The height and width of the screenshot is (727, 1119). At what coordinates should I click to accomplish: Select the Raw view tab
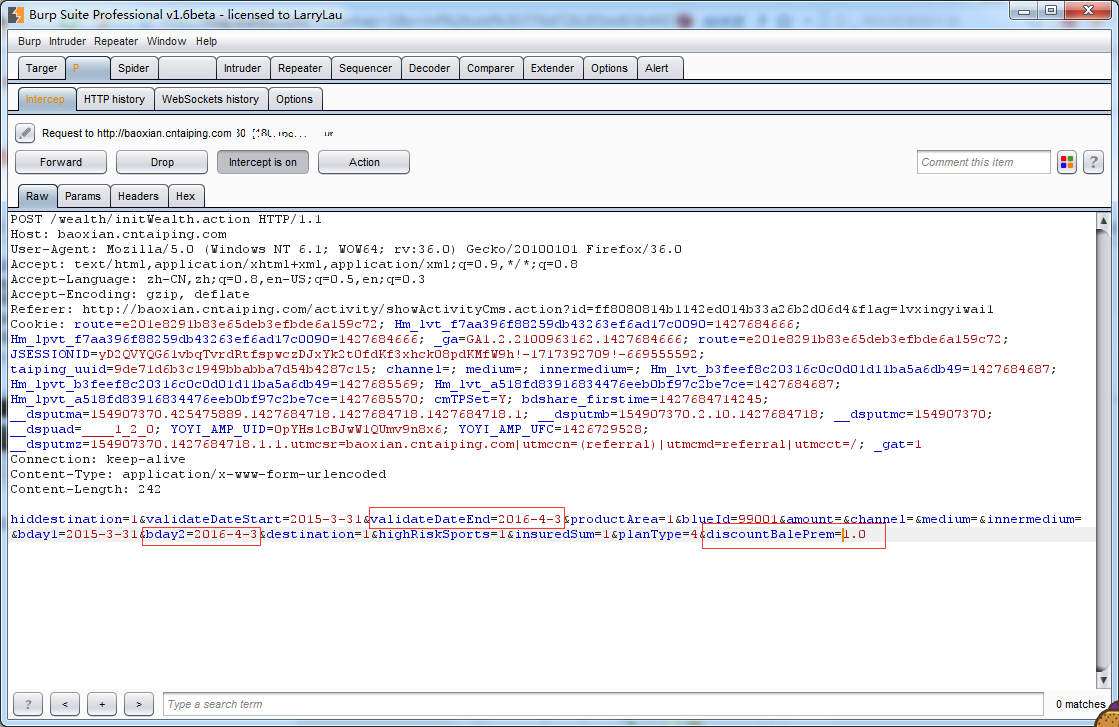tap(37, 196)
